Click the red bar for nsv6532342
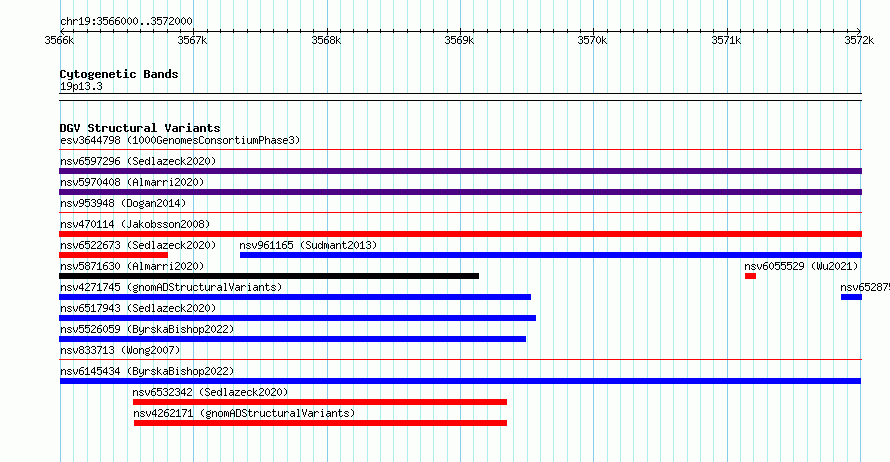Screen dimensions: 890x462 [x=320, y=402]
